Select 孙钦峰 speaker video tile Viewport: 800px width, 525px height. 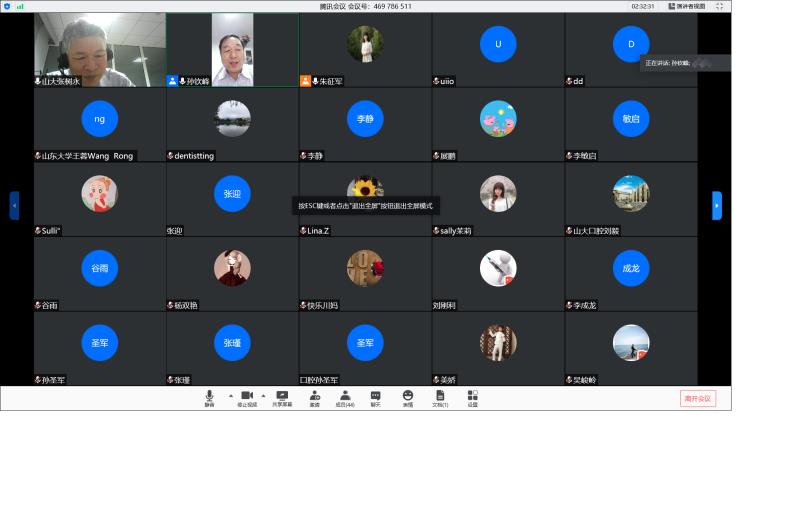point(233,50)
